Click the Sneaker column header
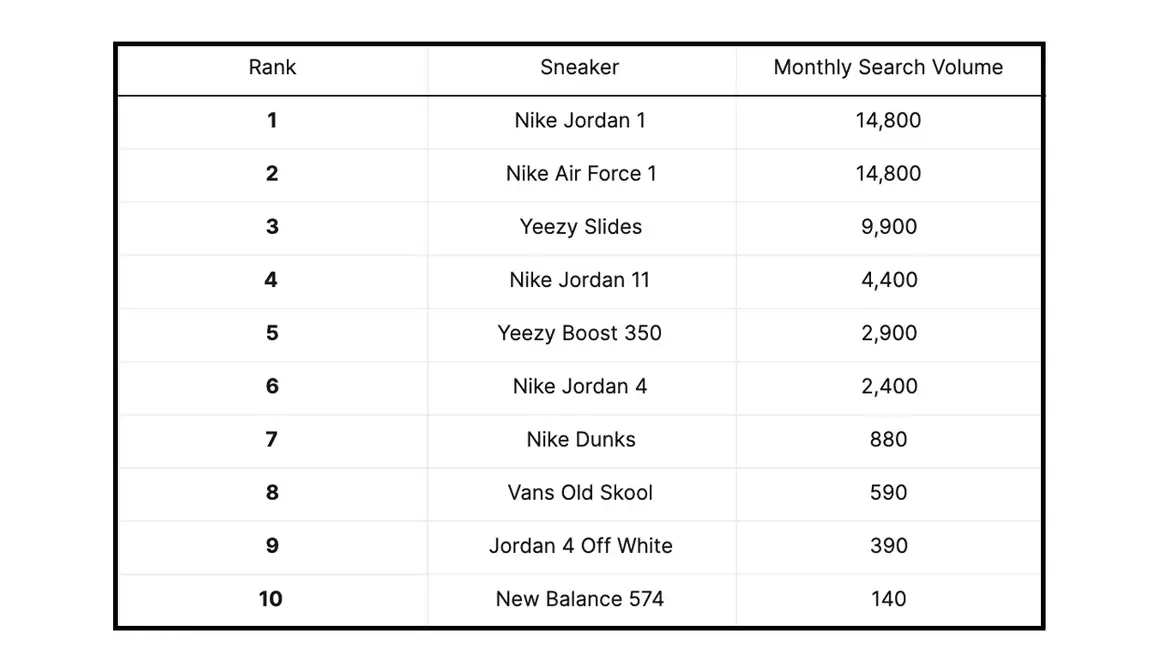Screen dimensions: 1160x672 [x=580, y=68]
